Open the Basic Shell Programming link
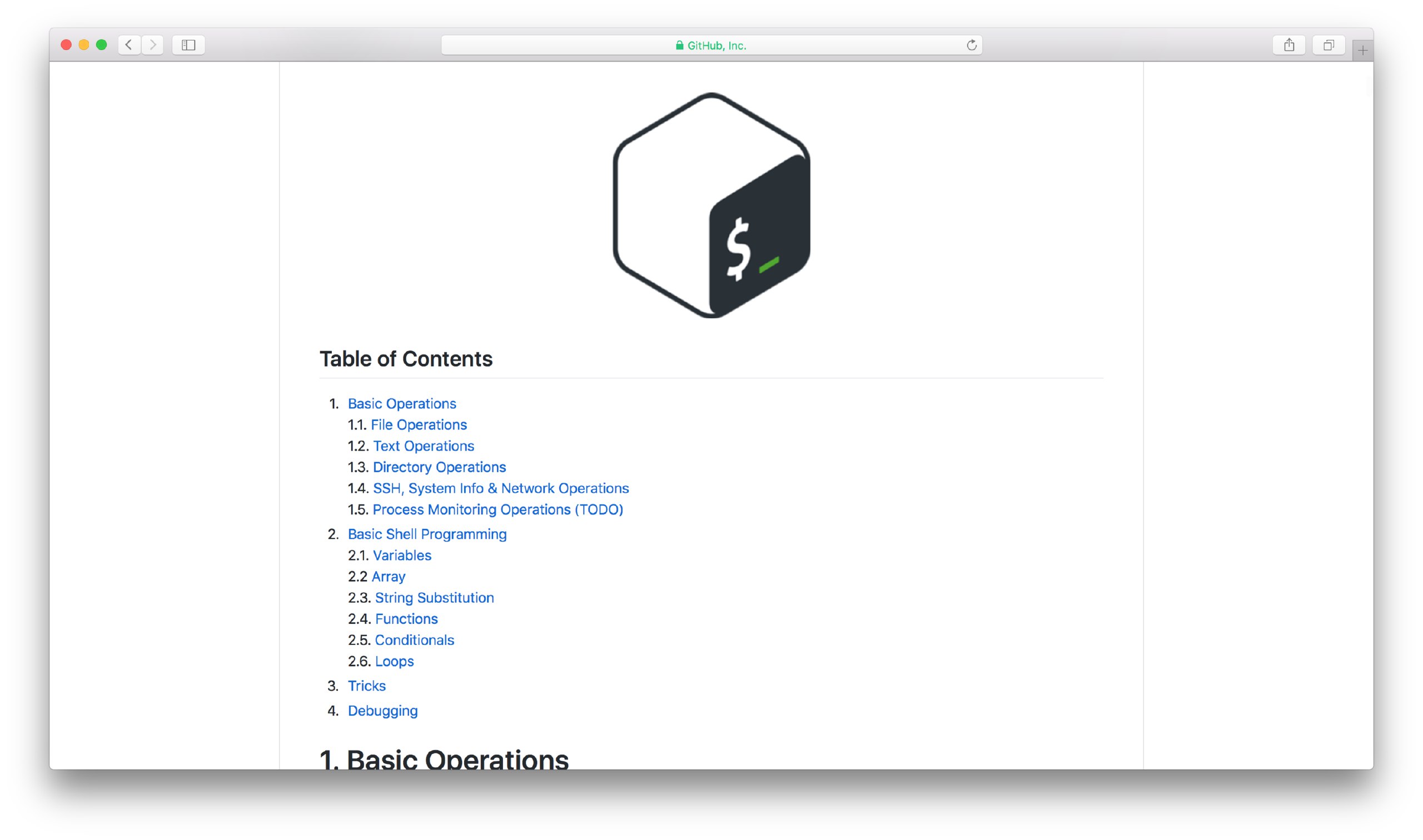 click(x=427, y=534)
